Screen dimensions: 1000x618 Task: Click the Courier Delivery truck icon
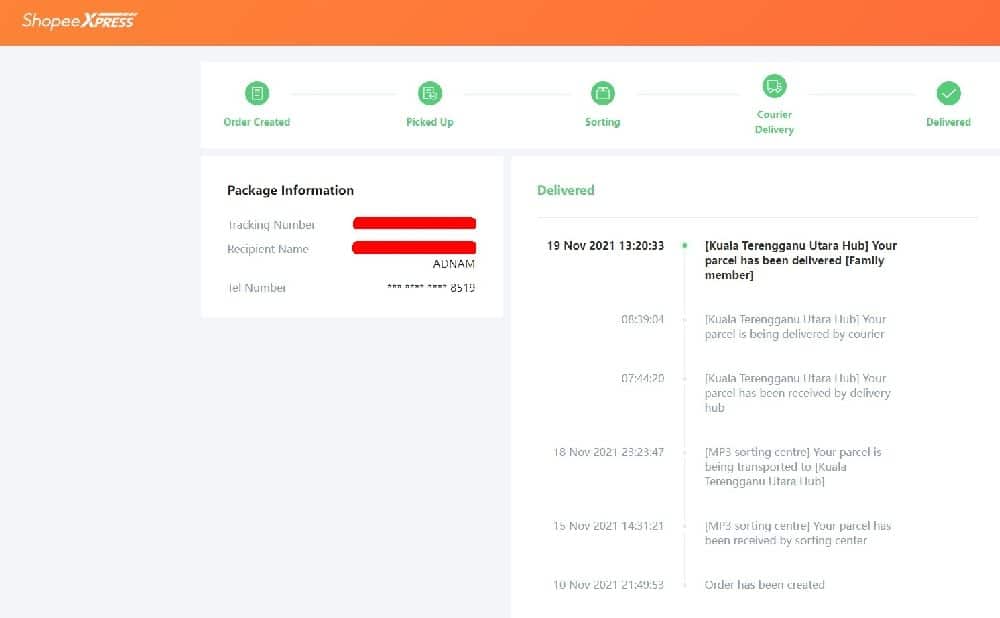[774, 86]
